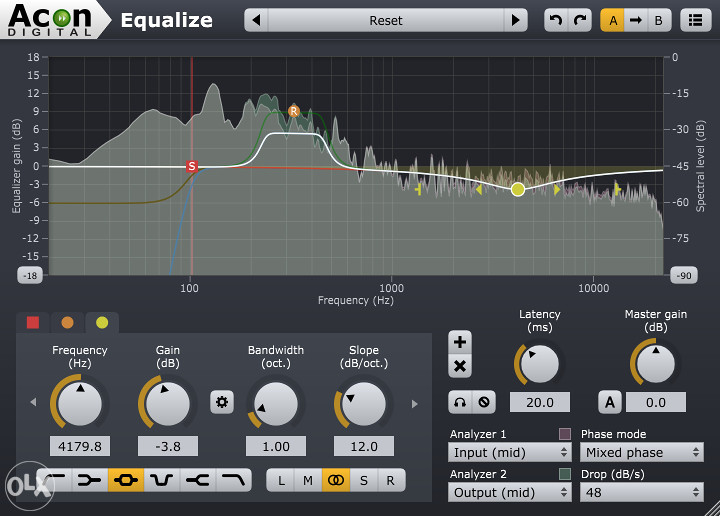Image resolution: width=720 pixels, height=516 pixels.
Task: Edit the Master gain value 0.0
Action: point(656,403)
